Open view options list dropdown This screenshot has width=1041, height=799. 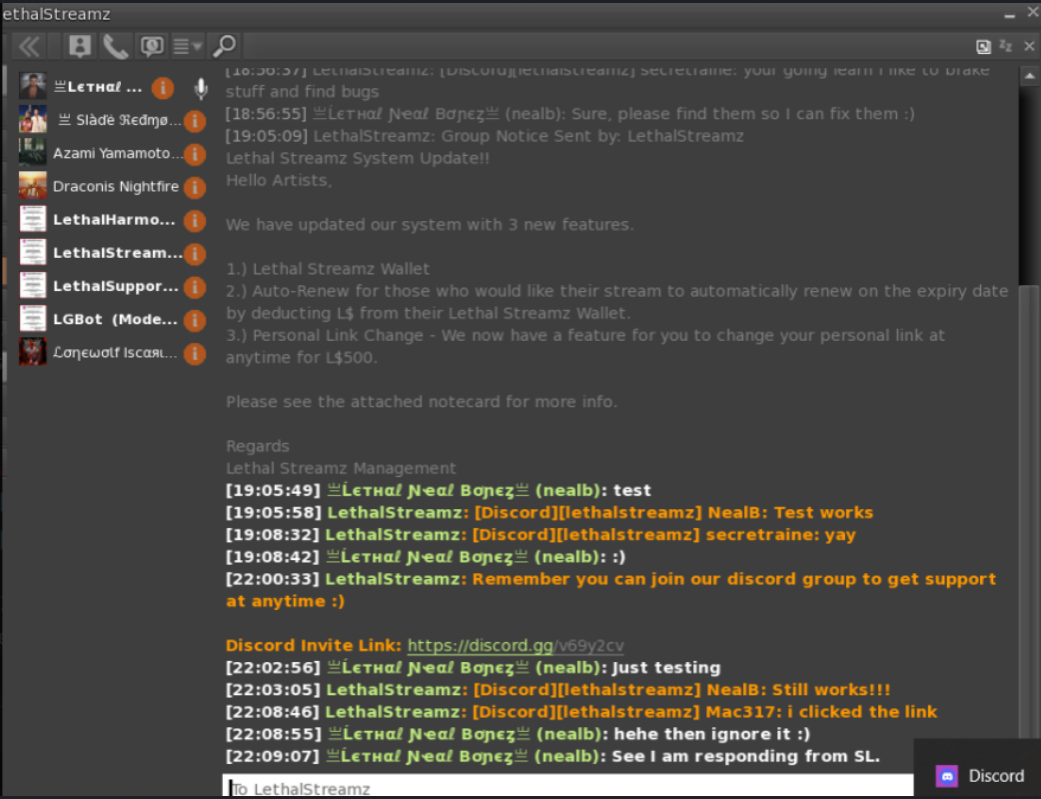(x=187, y=46)
